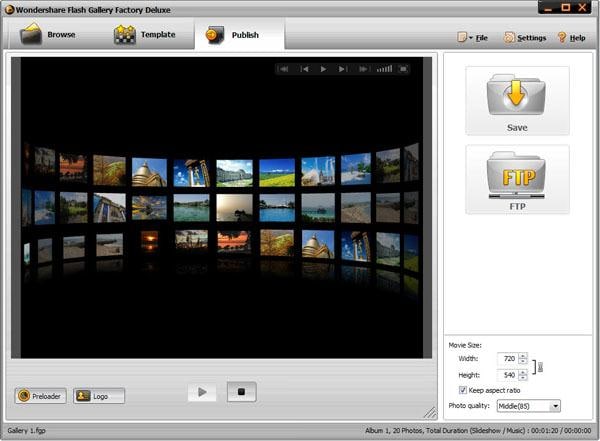This screenshot has width=600, height=441.
Task: Open the Settings menu
Action: point(525,38)
